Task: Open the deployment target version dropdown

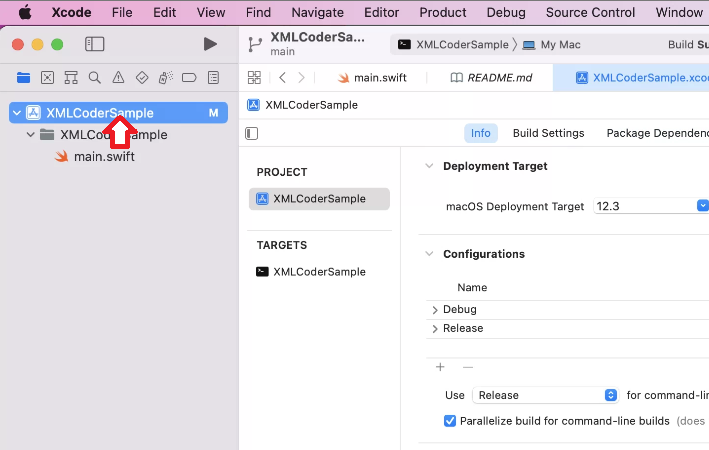Action: point(703,206)
